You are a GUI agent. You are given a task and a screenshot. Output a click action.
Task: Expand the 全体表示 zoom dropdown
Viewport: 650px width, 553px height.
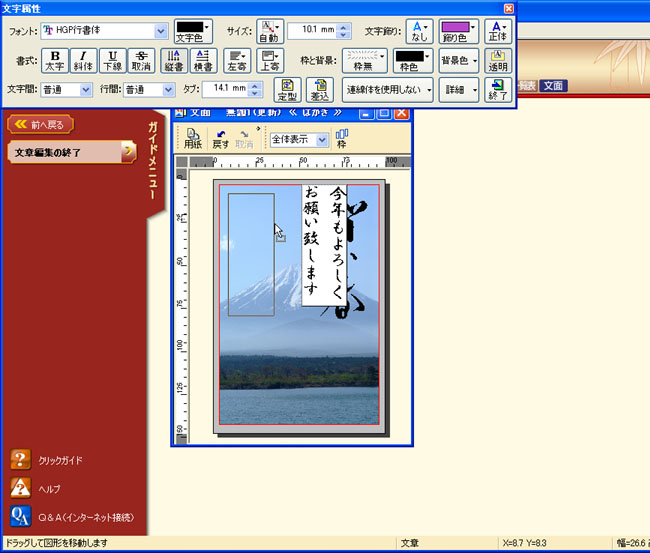pyautogui.click(x=322, y=141)
